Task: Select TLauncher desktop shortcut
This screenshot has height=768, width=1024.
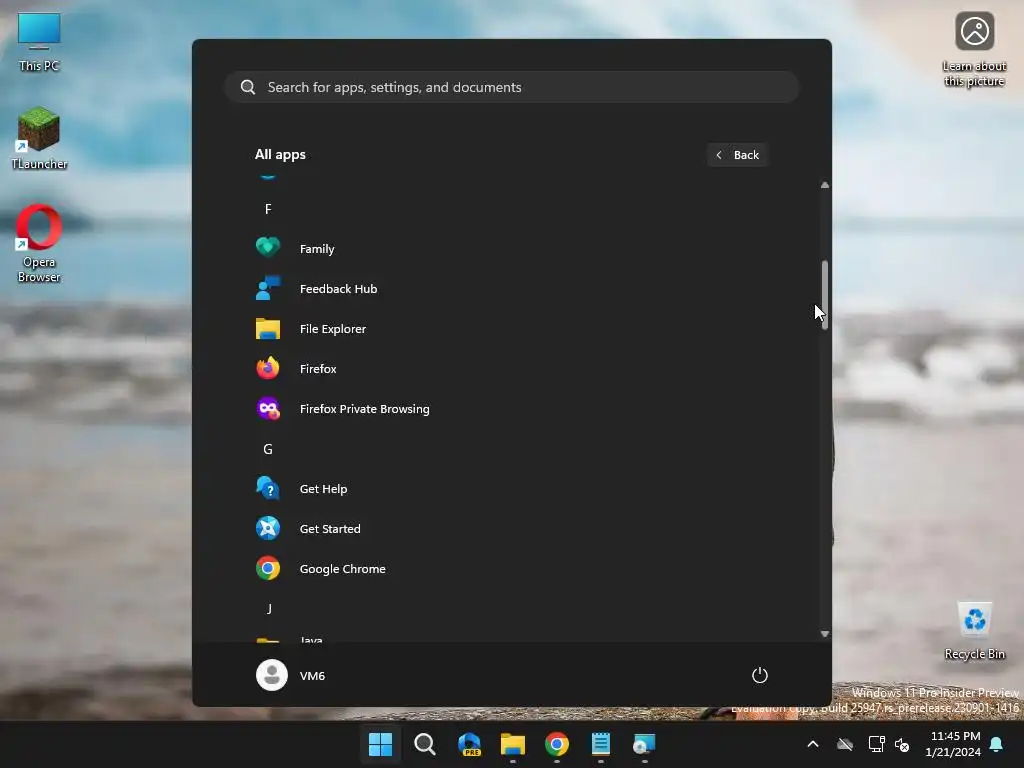Action: tap(39, 138)
